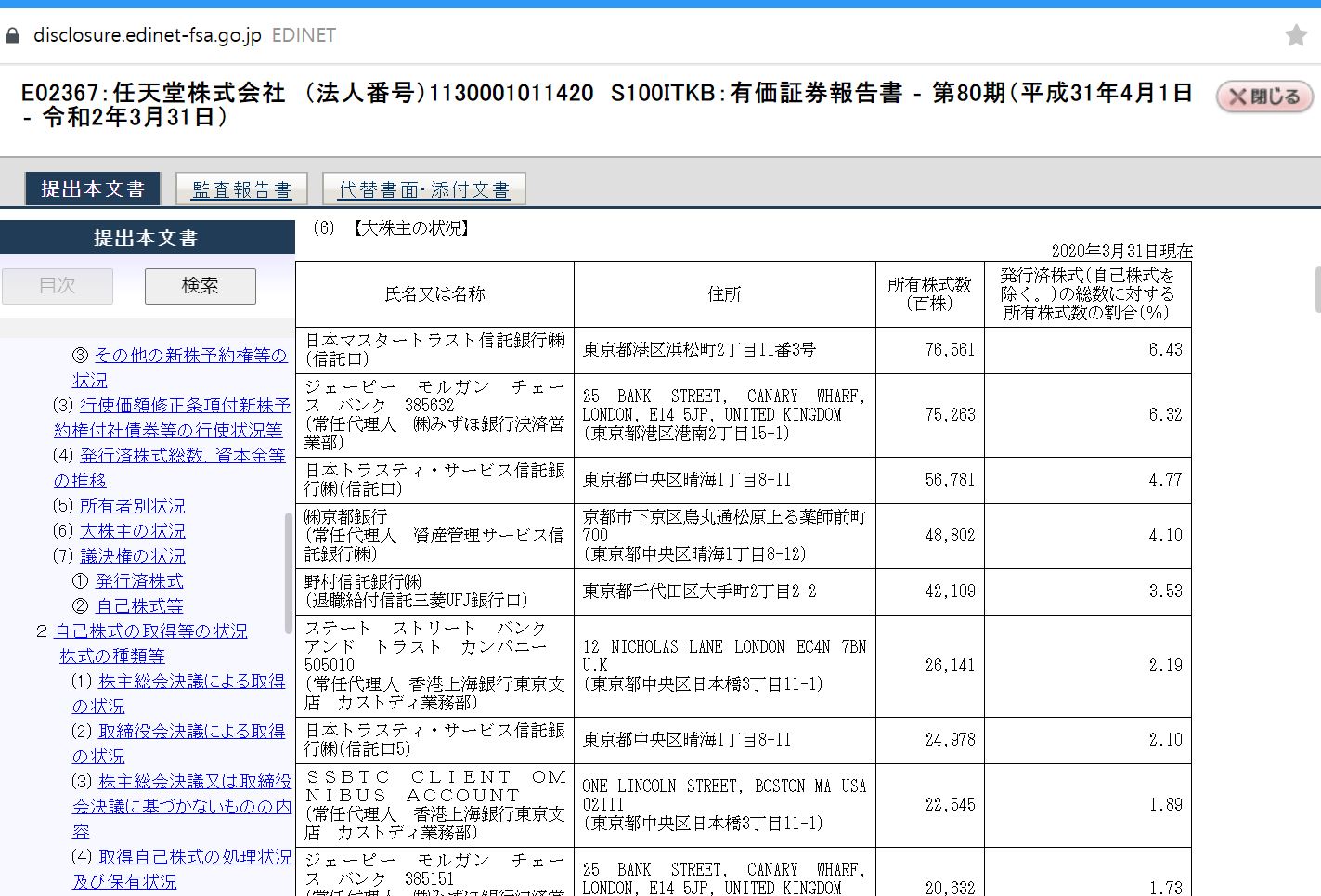Select date text 2020年3月31日現在
The height and width of the screenshot is (896, 1321).
pyautogui.click(x=1121, y=252)
